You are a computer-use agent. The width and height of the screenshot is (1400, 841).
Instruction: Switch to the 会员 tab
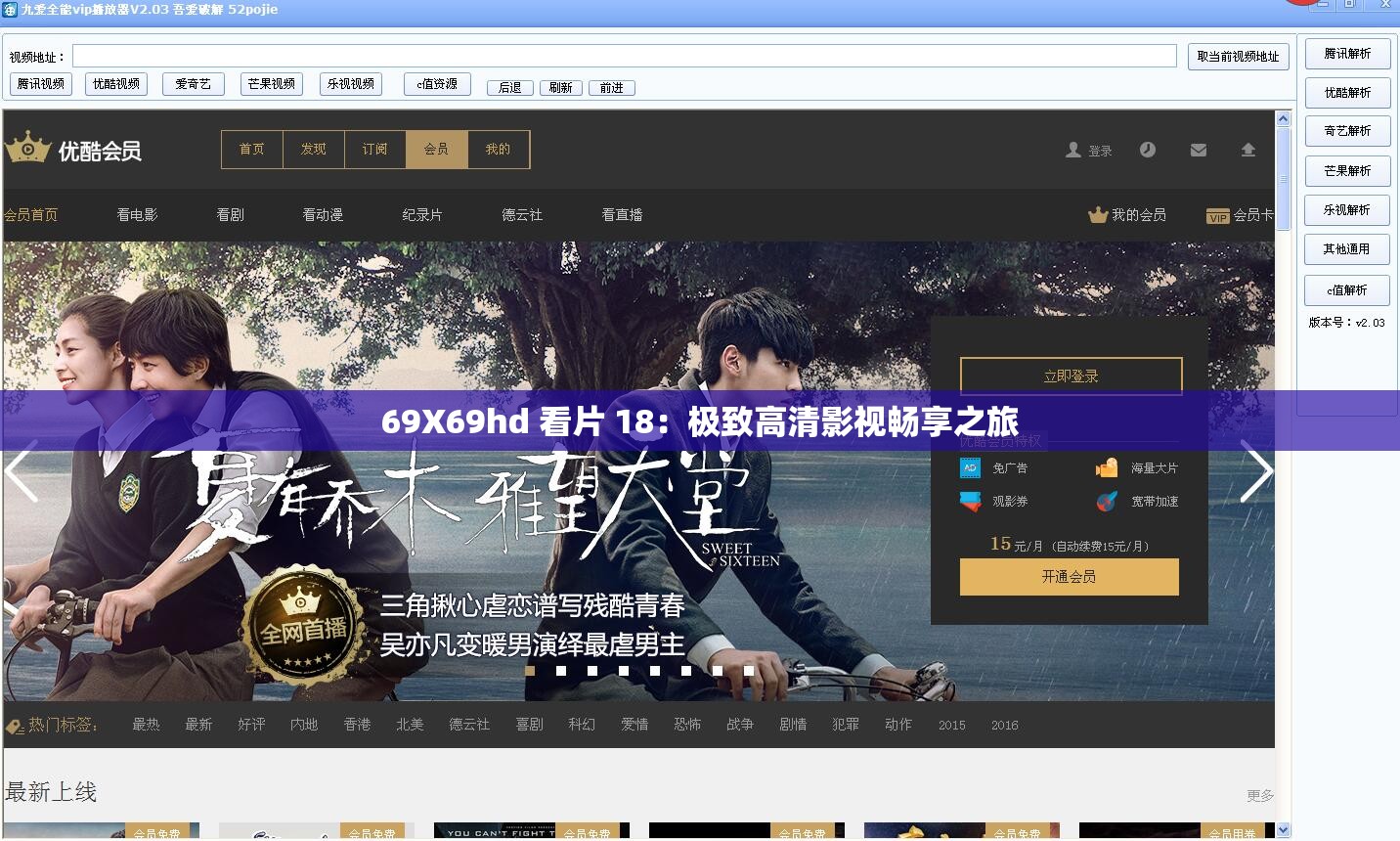click(x=437, y=150)
